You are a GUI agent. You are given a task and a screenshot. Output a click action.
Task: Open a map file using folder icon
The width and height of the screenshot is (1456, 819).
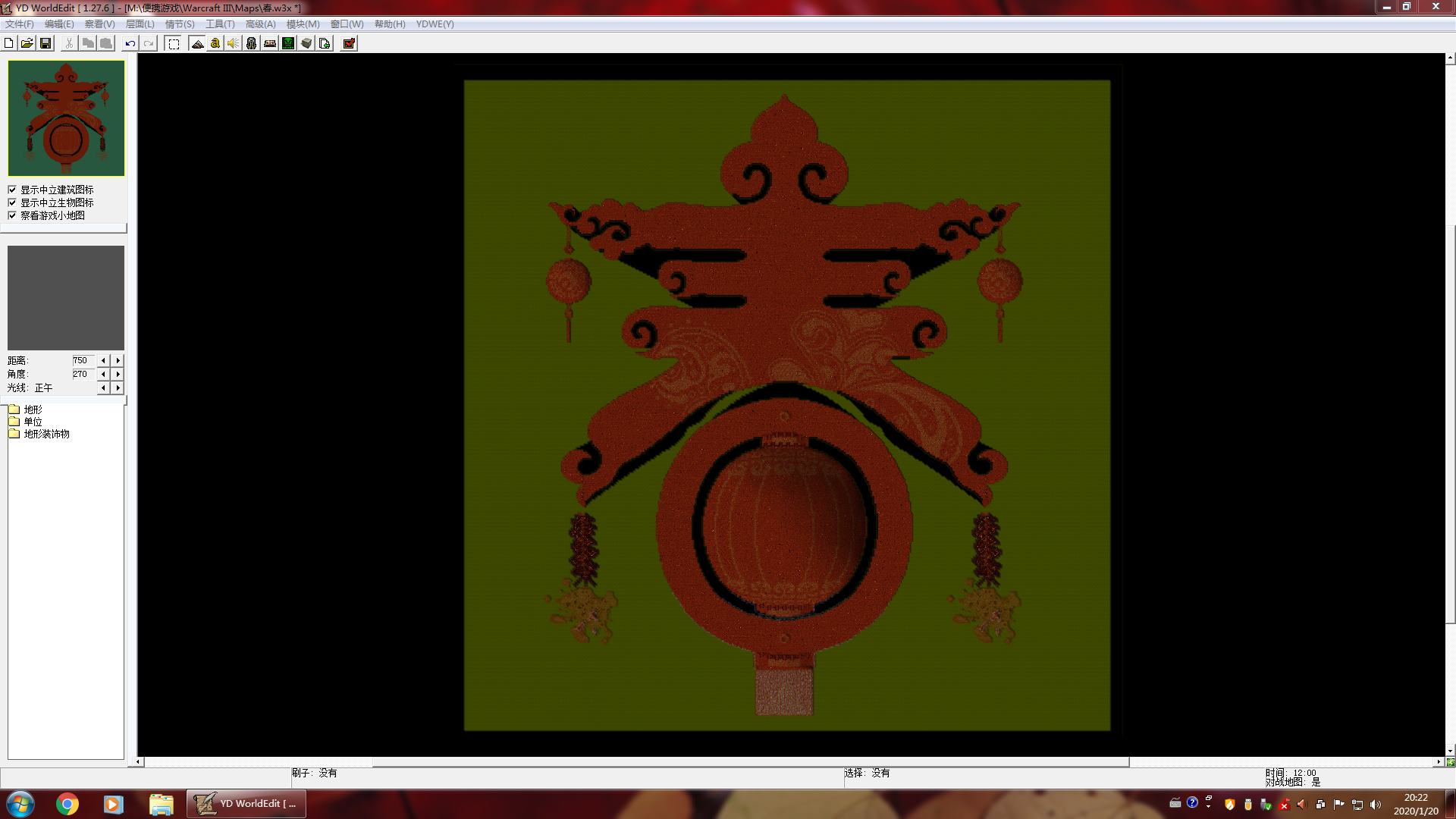(27, 43)
